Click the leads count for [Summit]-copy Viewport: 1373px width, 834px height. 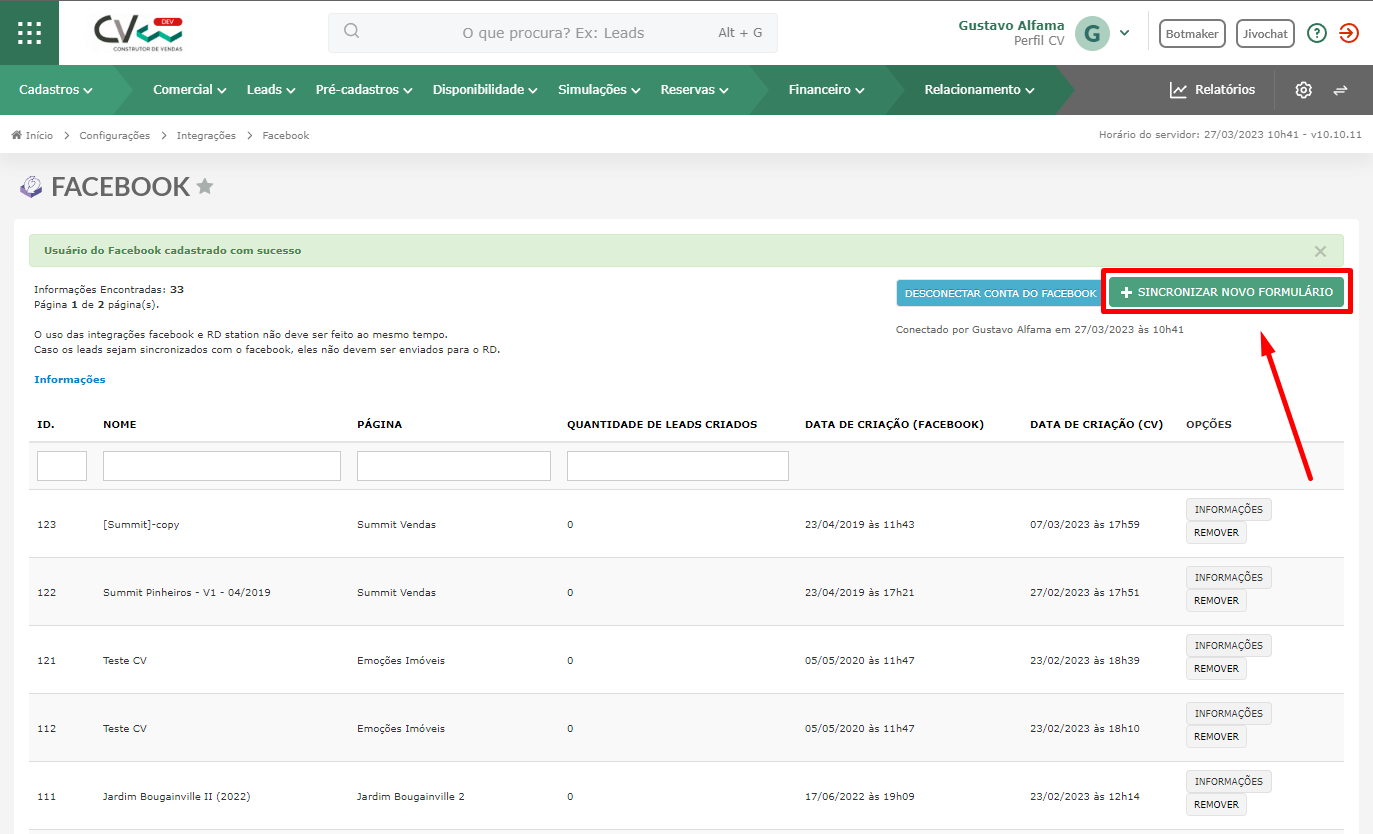(x=570, y=525)
